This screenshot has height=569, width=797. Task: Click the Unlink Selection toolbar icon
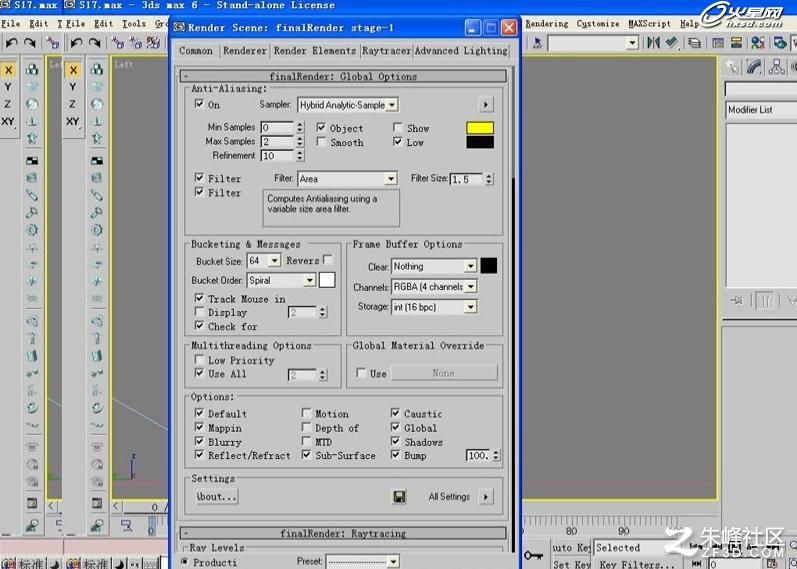(x=135, y=43)
